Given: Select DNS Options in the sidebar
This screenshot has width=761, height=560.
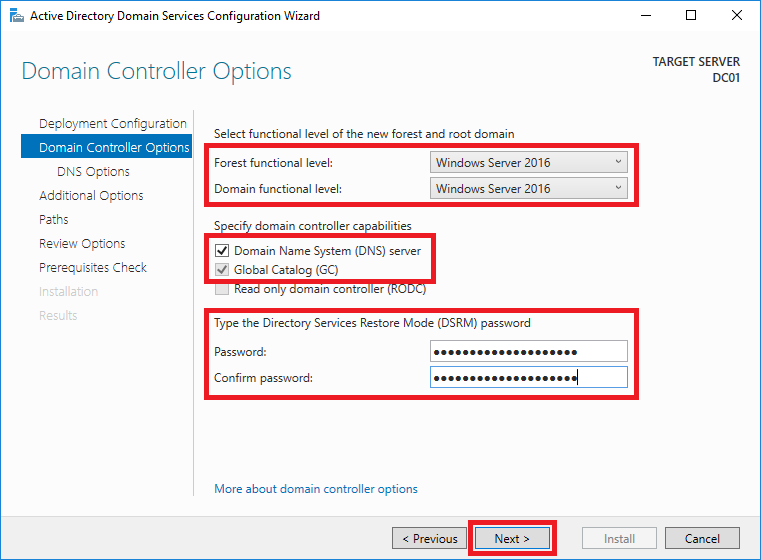Looking at the screenshot, I should click(93, 171).
